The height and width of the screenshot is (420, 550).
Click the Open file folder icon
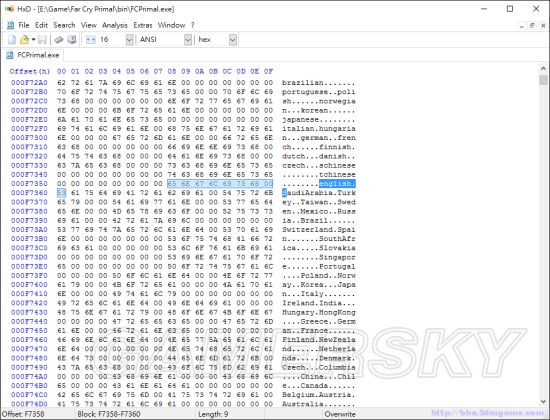tap(24, 40)
